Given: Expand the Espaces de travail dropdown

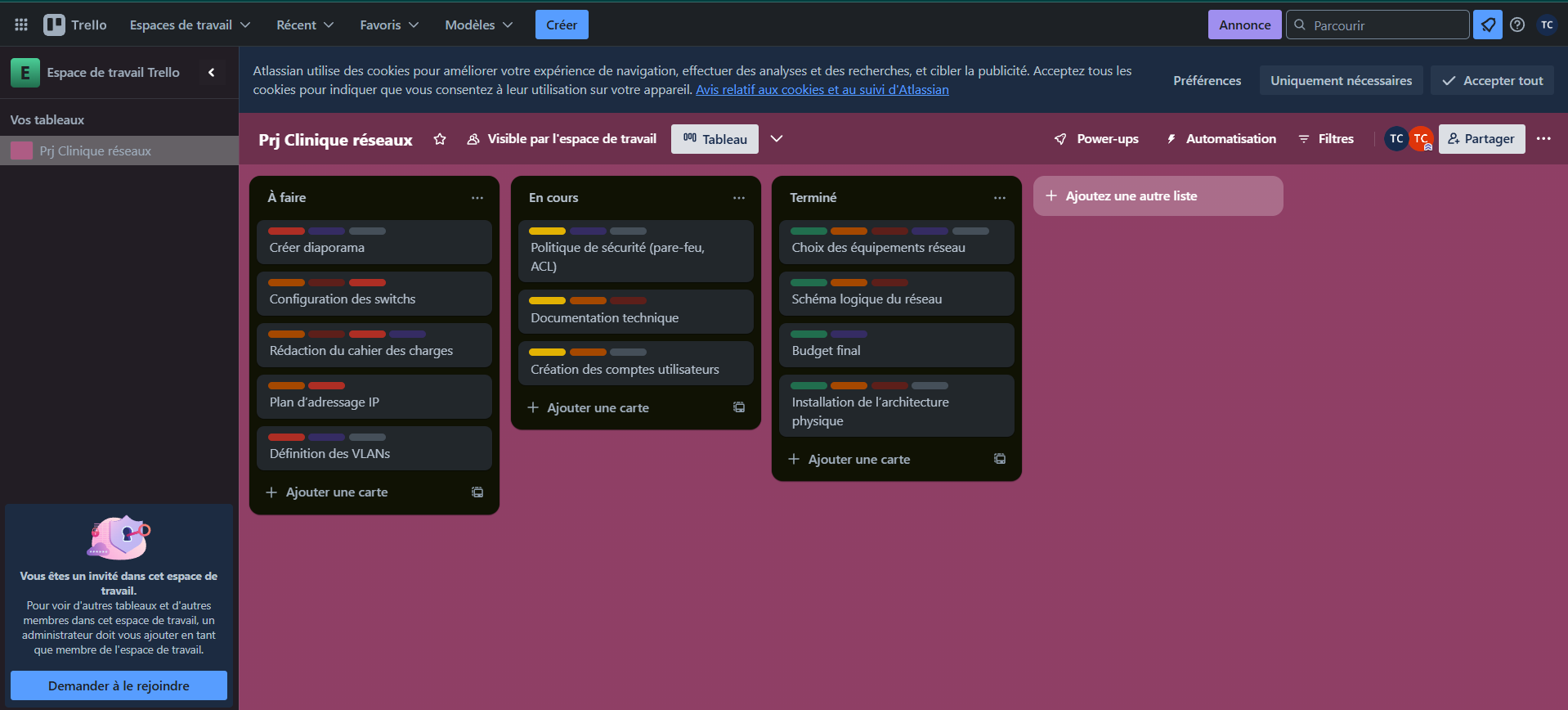Looking at the screenshot, I should 190,25.
